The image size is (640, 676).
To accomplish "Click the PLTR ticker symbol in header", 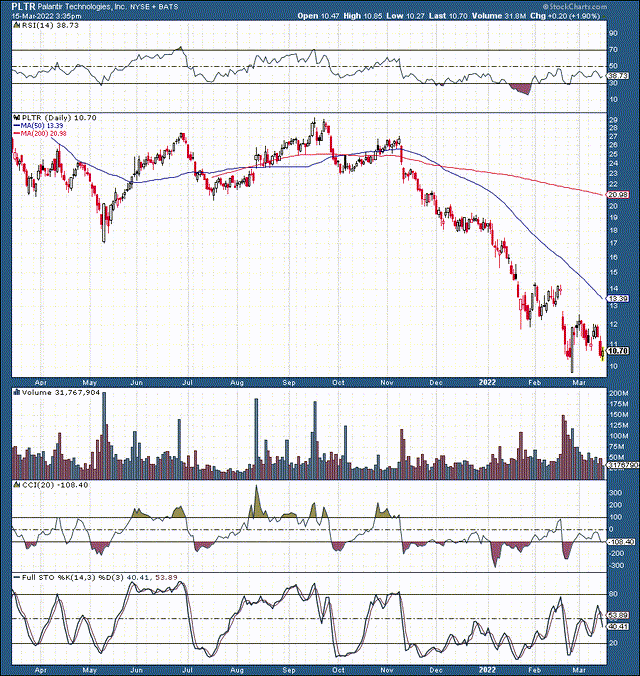I will [23, 7].
